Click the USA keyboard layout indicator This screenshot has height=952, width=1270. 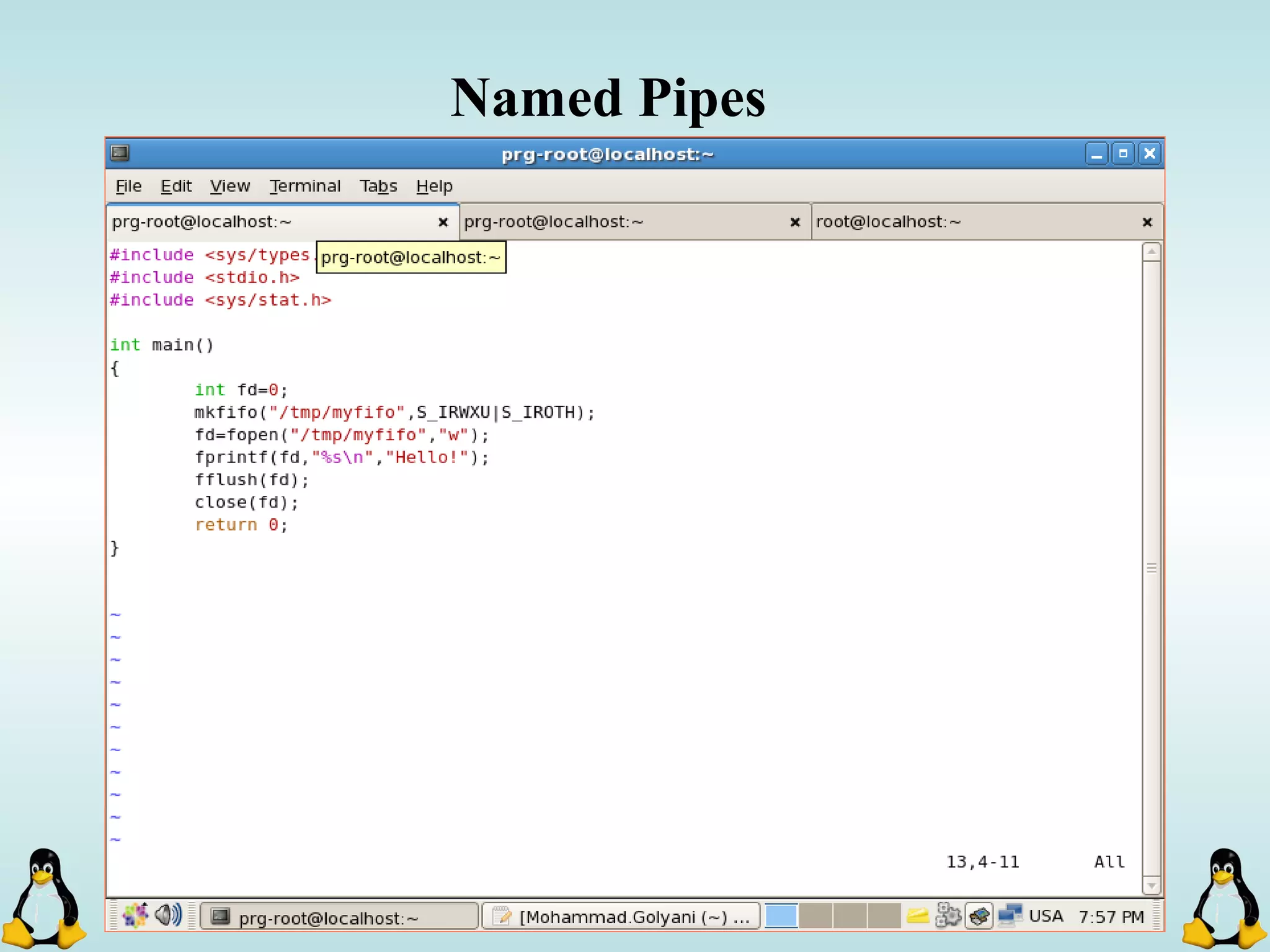click(1046, 916)
